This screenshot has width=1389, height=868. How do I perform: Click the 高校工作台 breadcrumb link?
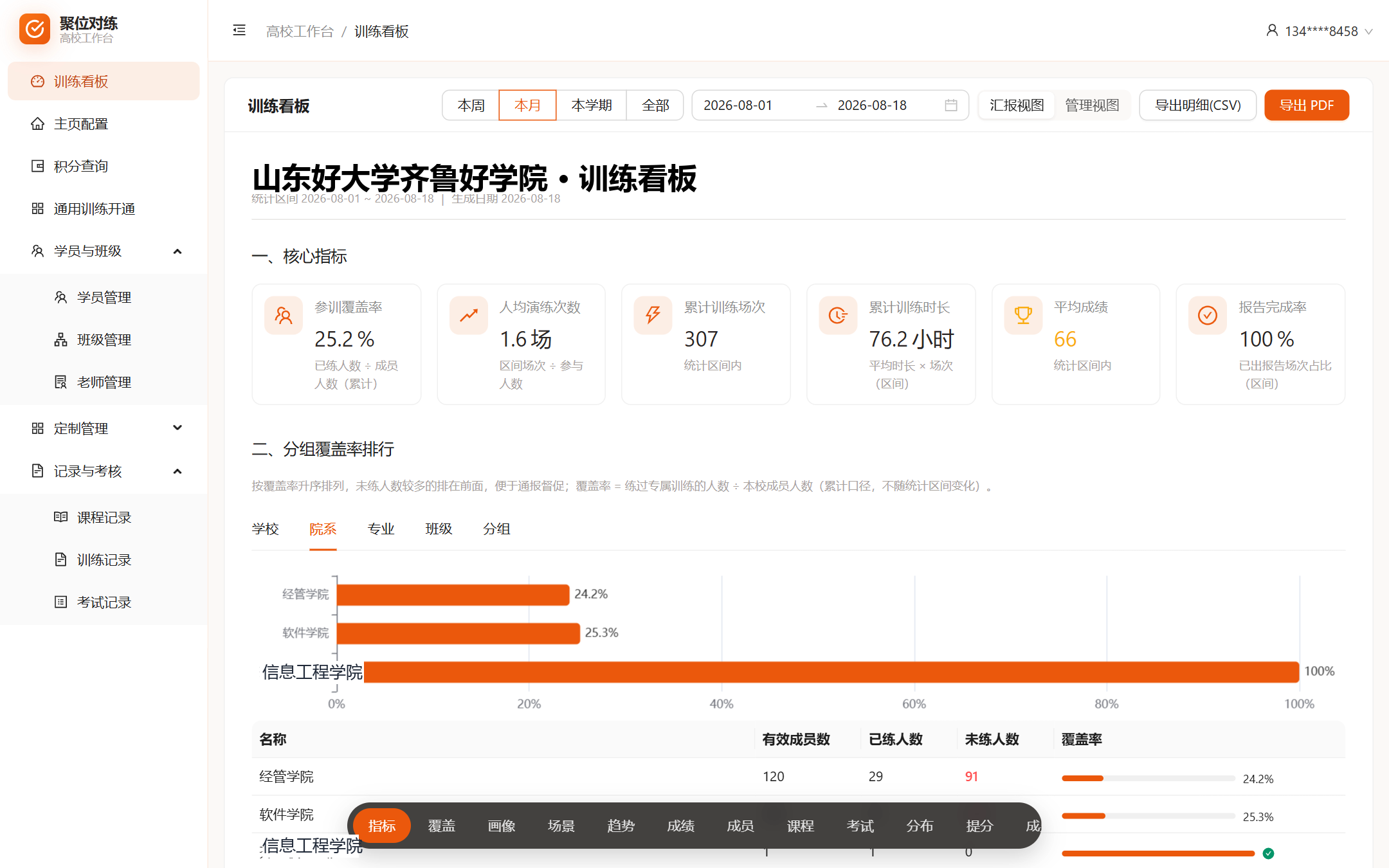tap(300, 31)
